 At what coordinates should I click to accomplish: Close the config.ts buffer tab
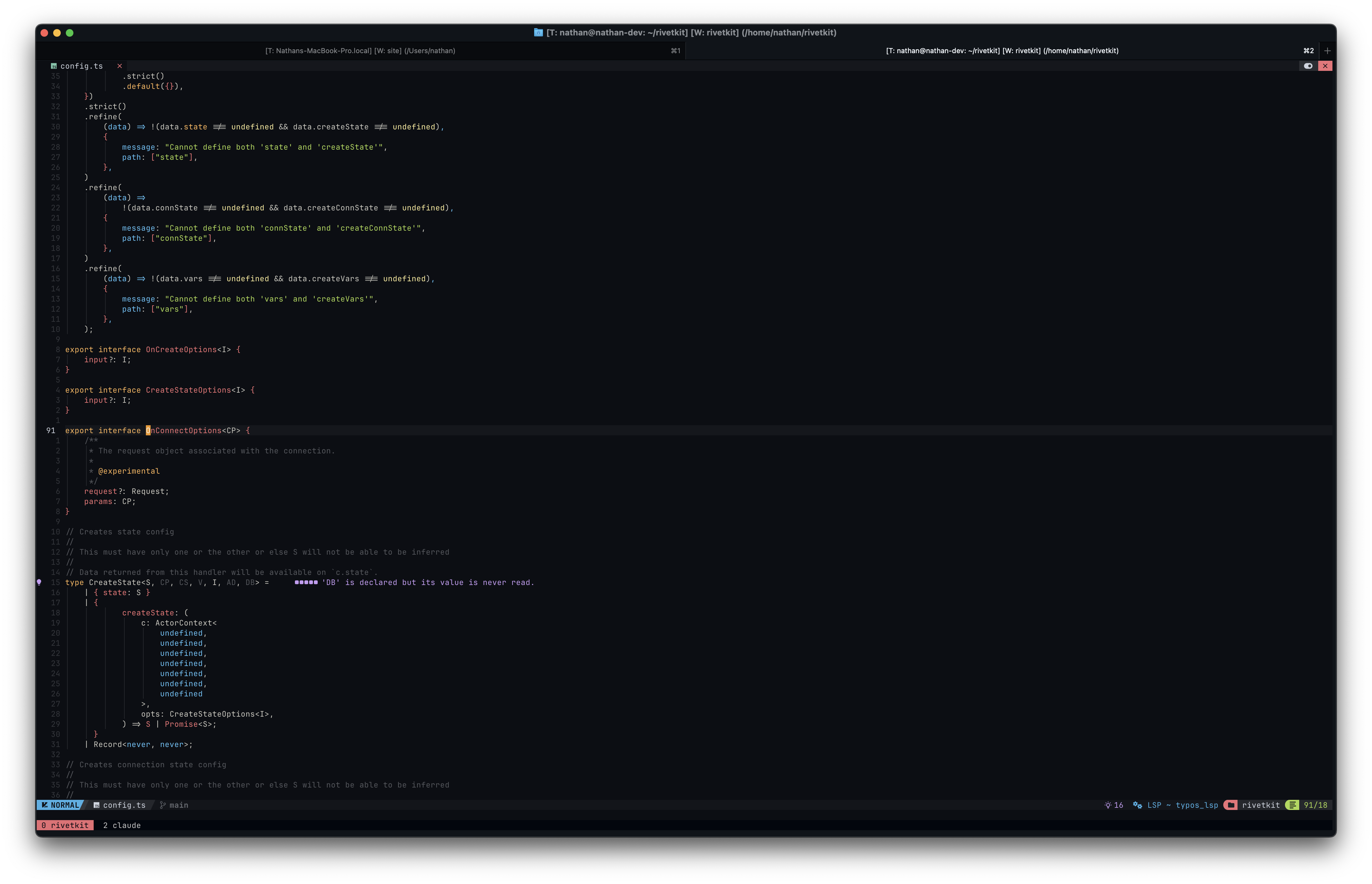119,66
